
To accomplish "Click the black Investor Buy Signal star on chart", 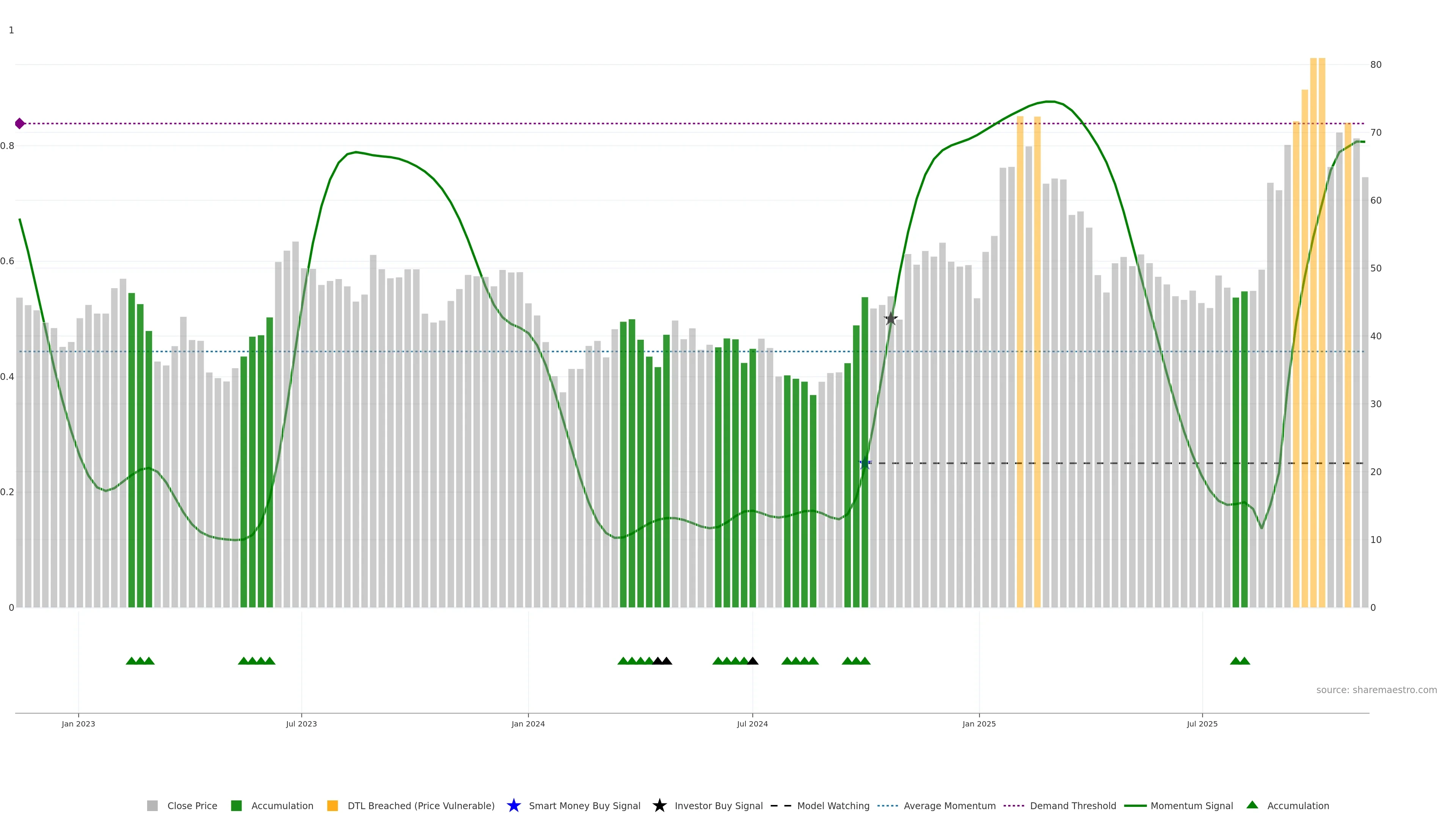I will [x=891, y=319].
